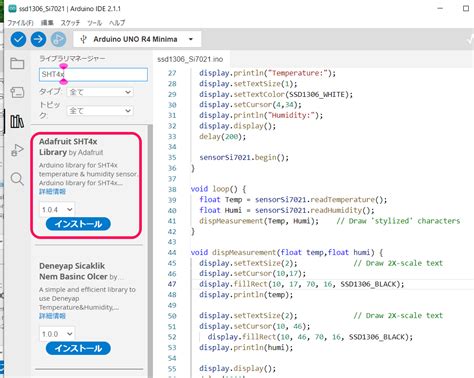Open the 1.0.0 version dropdown for Deneyap library

click(57, 334)
